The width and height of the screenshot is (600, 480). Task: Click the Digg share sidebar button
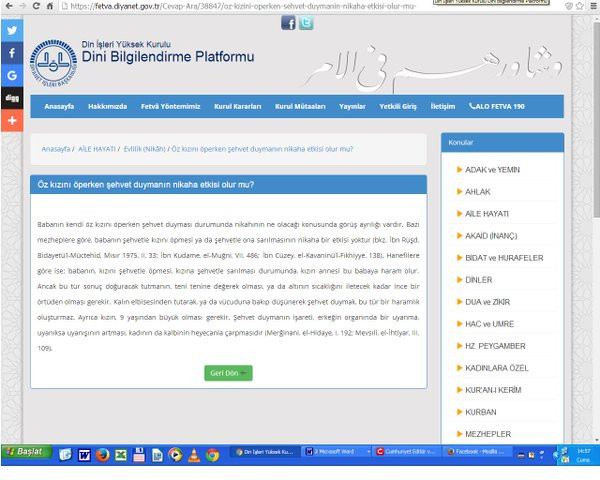11,98
